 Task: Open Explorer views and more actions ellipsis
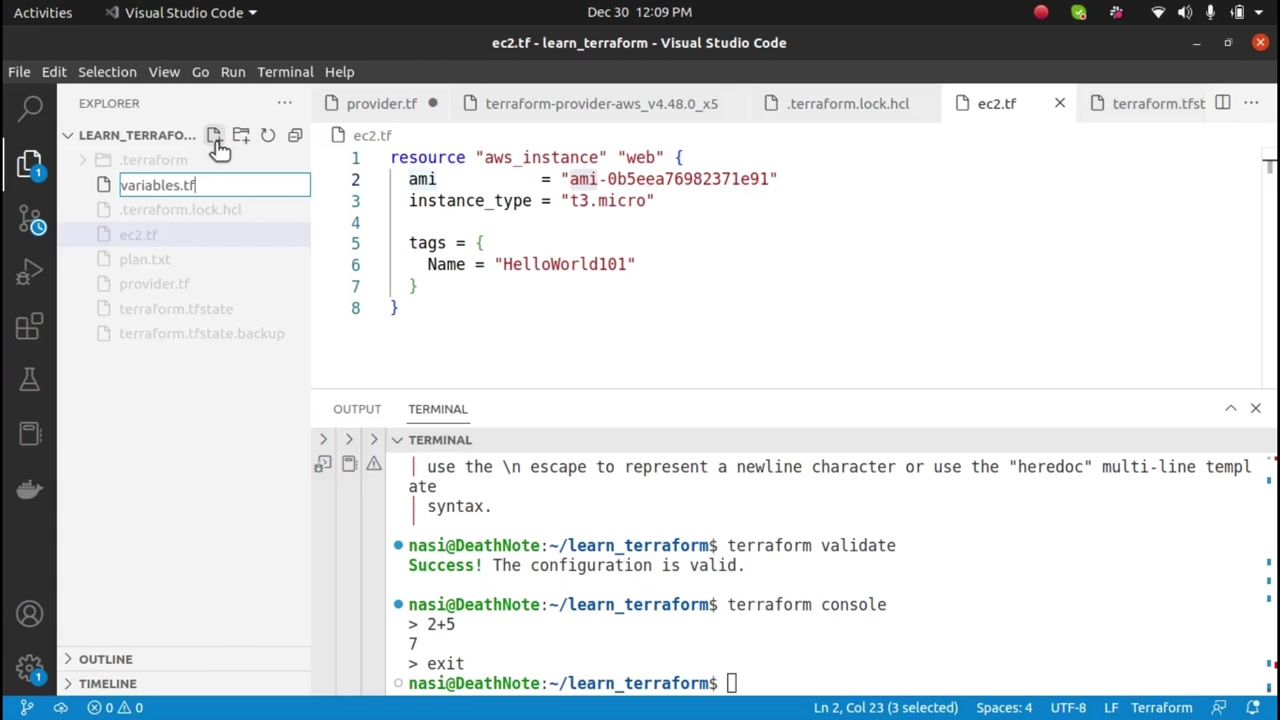(x=285, y=103)
